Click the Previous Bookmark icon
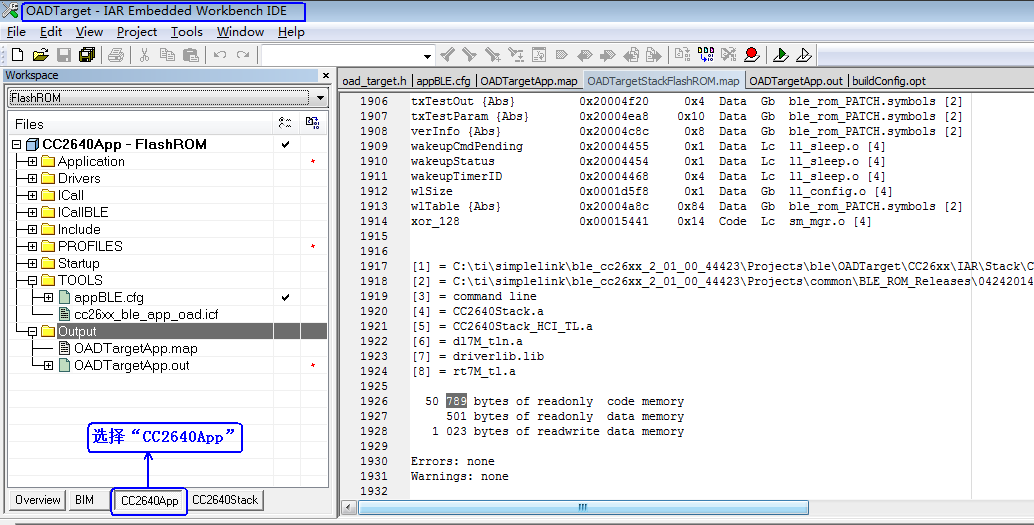Viewport: 1034px width, 525px height. coord(584,55)
